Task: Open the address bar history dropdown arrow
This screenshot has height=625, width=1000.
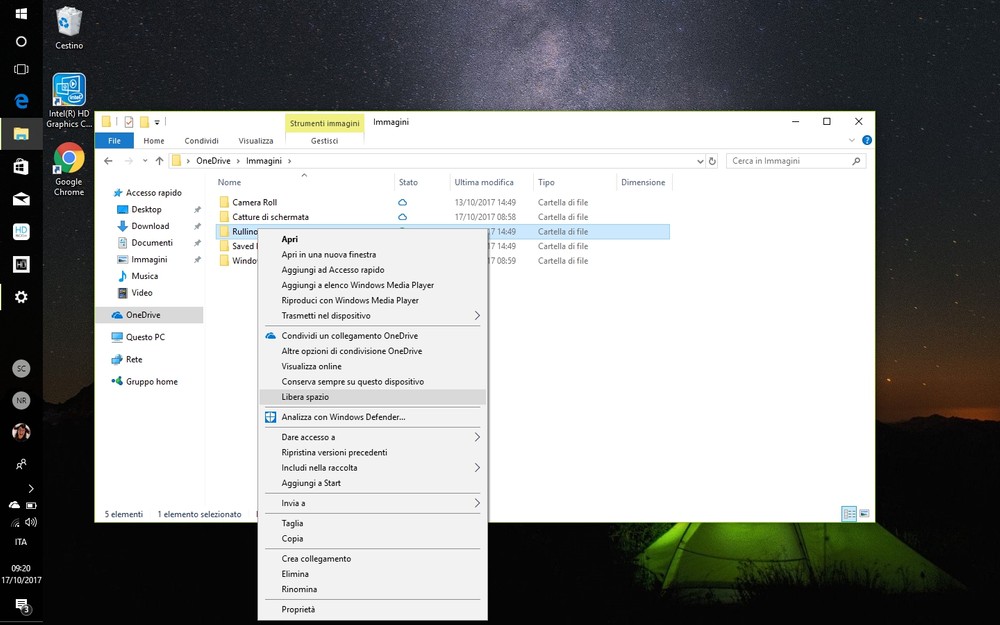Action: (x=699, y=161)
